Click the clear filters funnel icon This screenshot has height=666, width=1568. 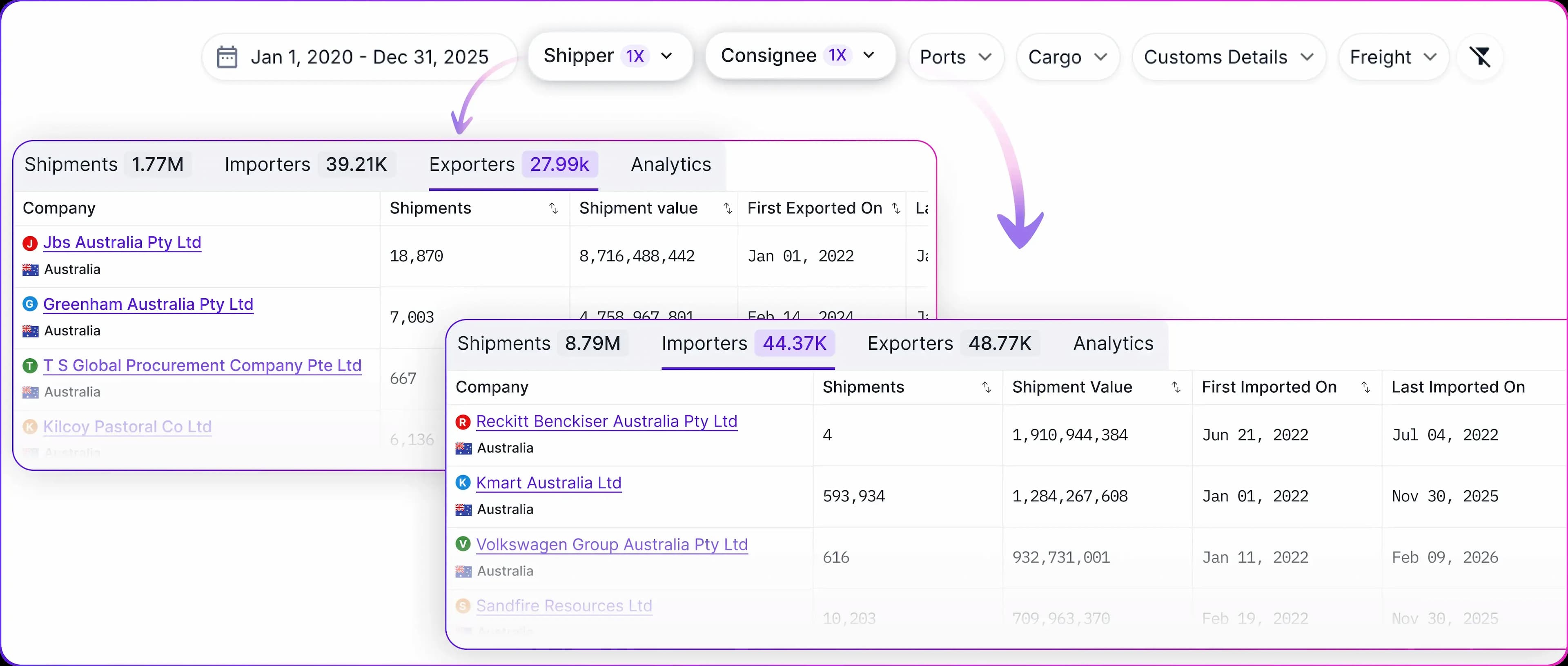[1480, 57]
